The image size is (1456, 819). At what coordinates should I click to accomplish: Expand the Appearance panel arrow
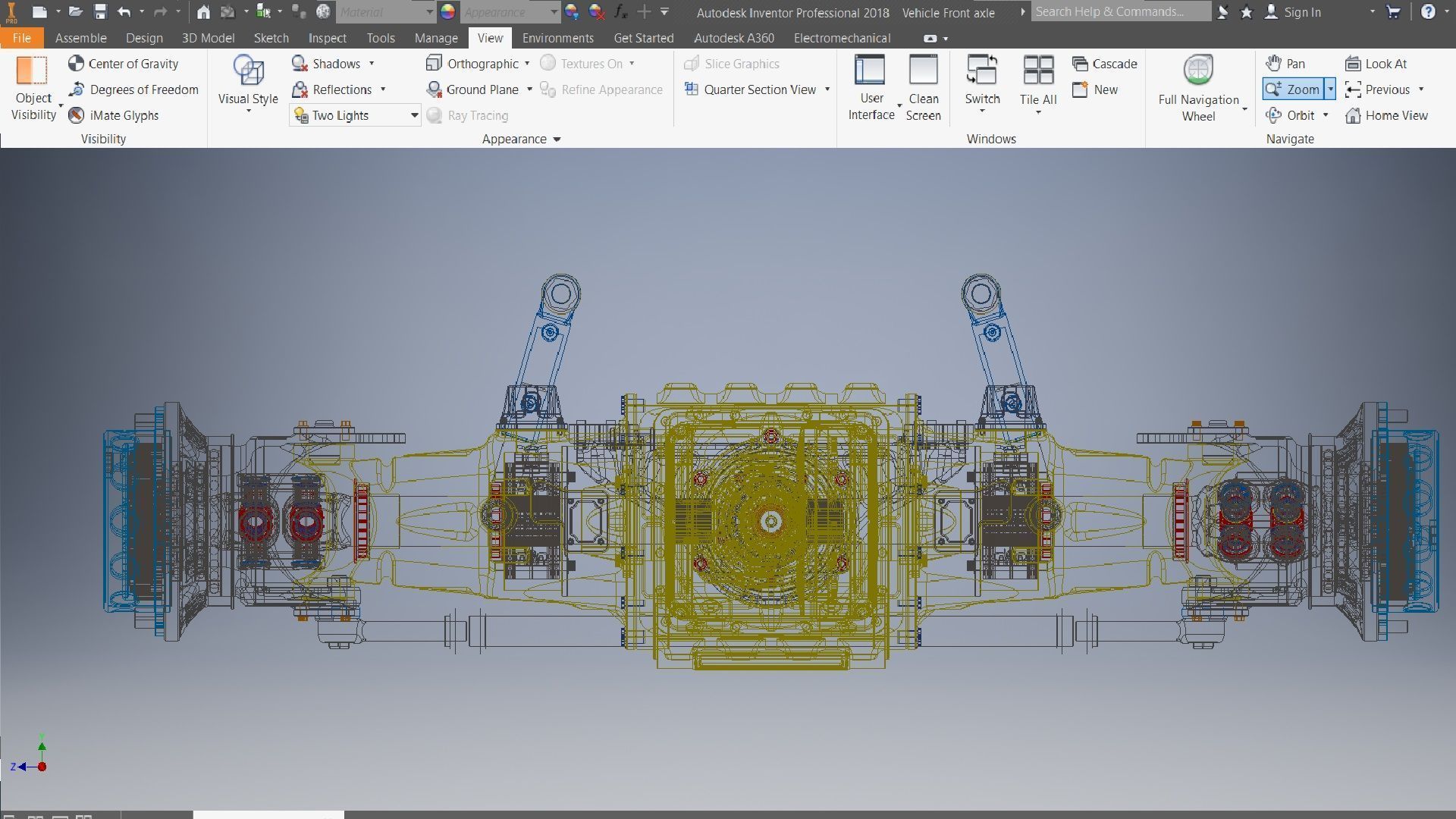557,140
